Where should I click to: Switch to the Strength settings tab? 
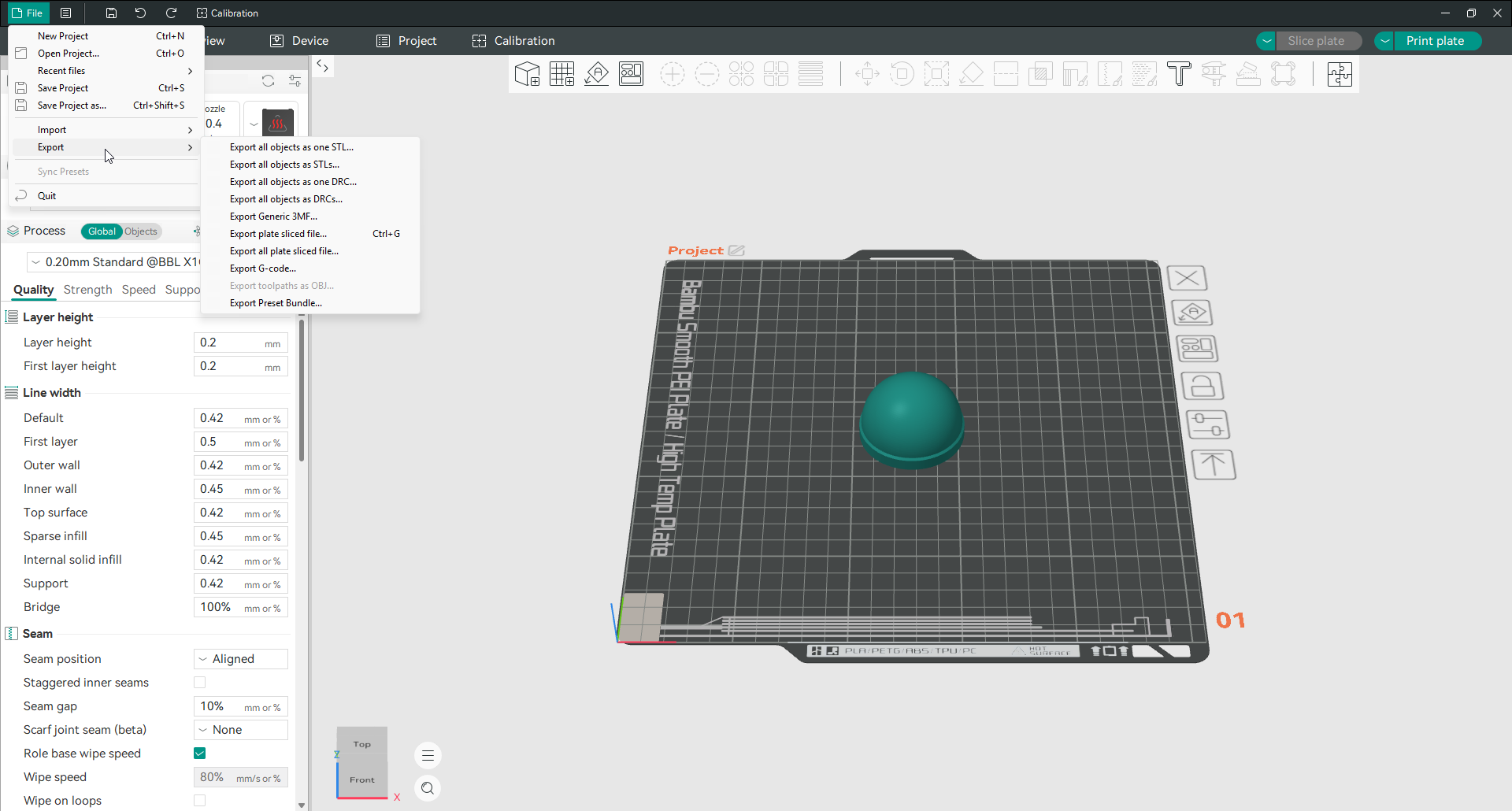tap(87, 290)
